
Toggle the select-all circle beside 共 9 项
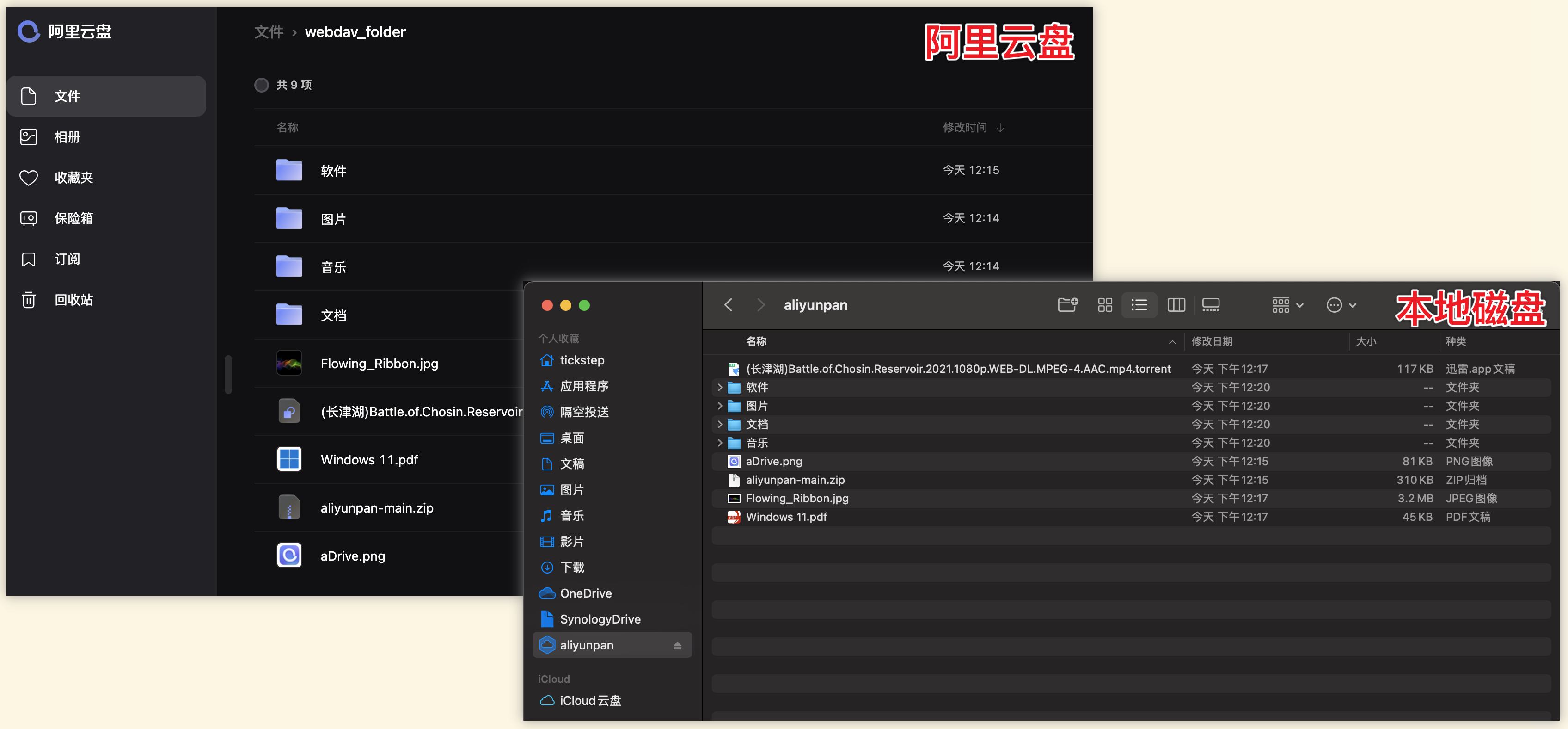pos(262,85)
